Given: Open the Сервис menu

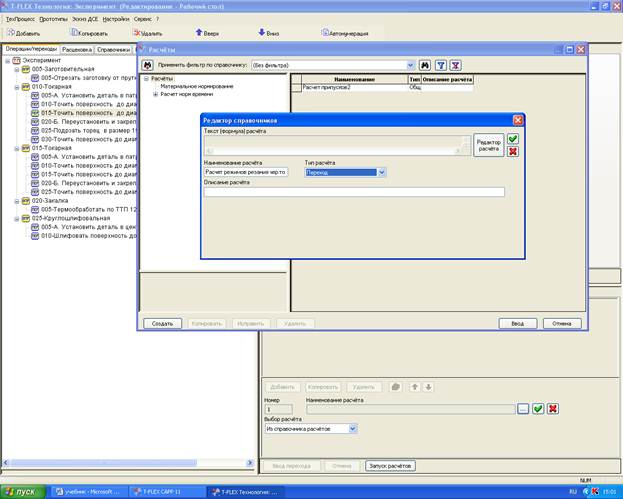Looking at the screenshot, I should pyautogui.click(x=143, y=19).
